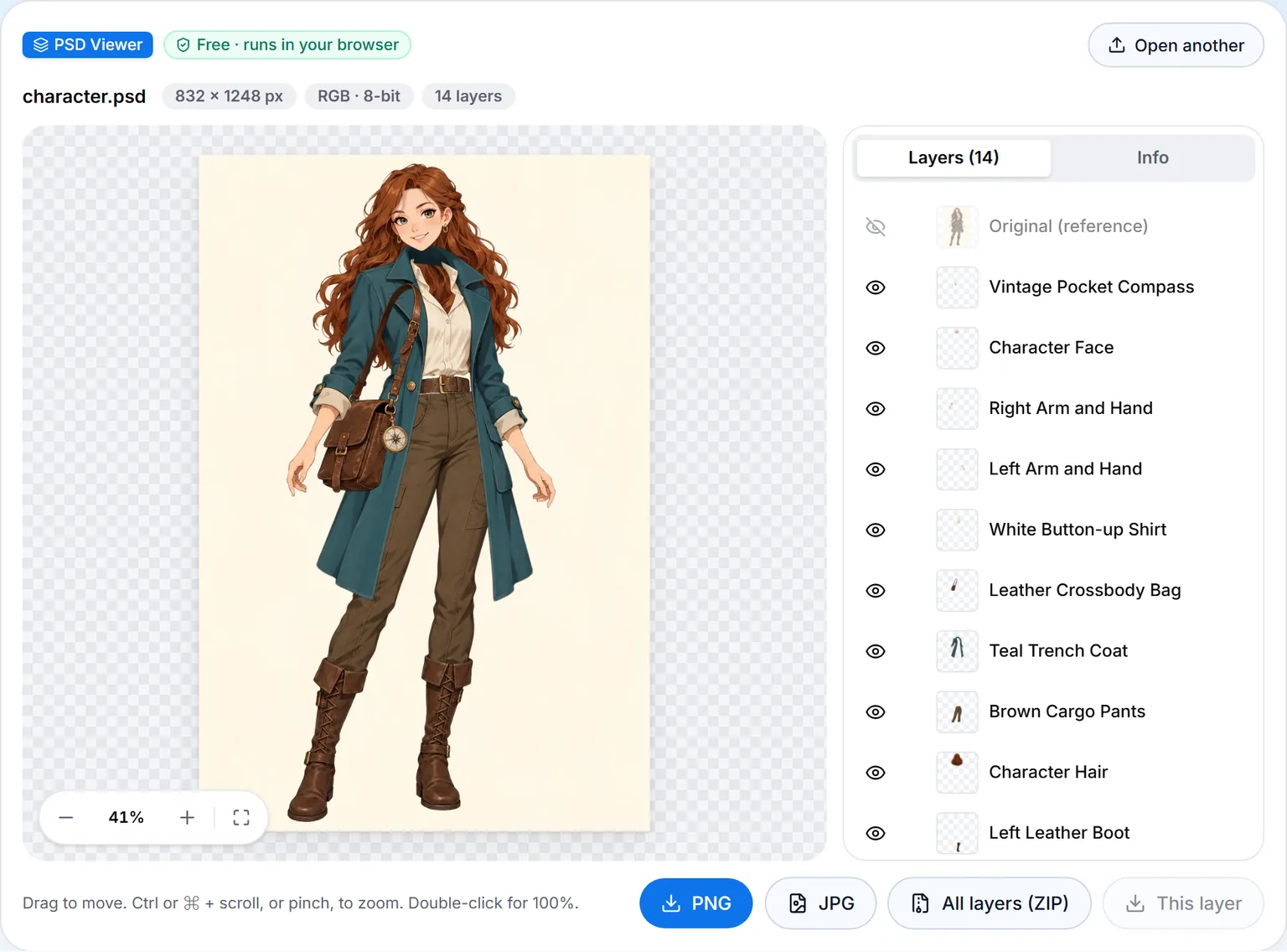This screenshot has height=952, width=1287.
Task: Download All layers (ZIP)
Action: [990, 903]
